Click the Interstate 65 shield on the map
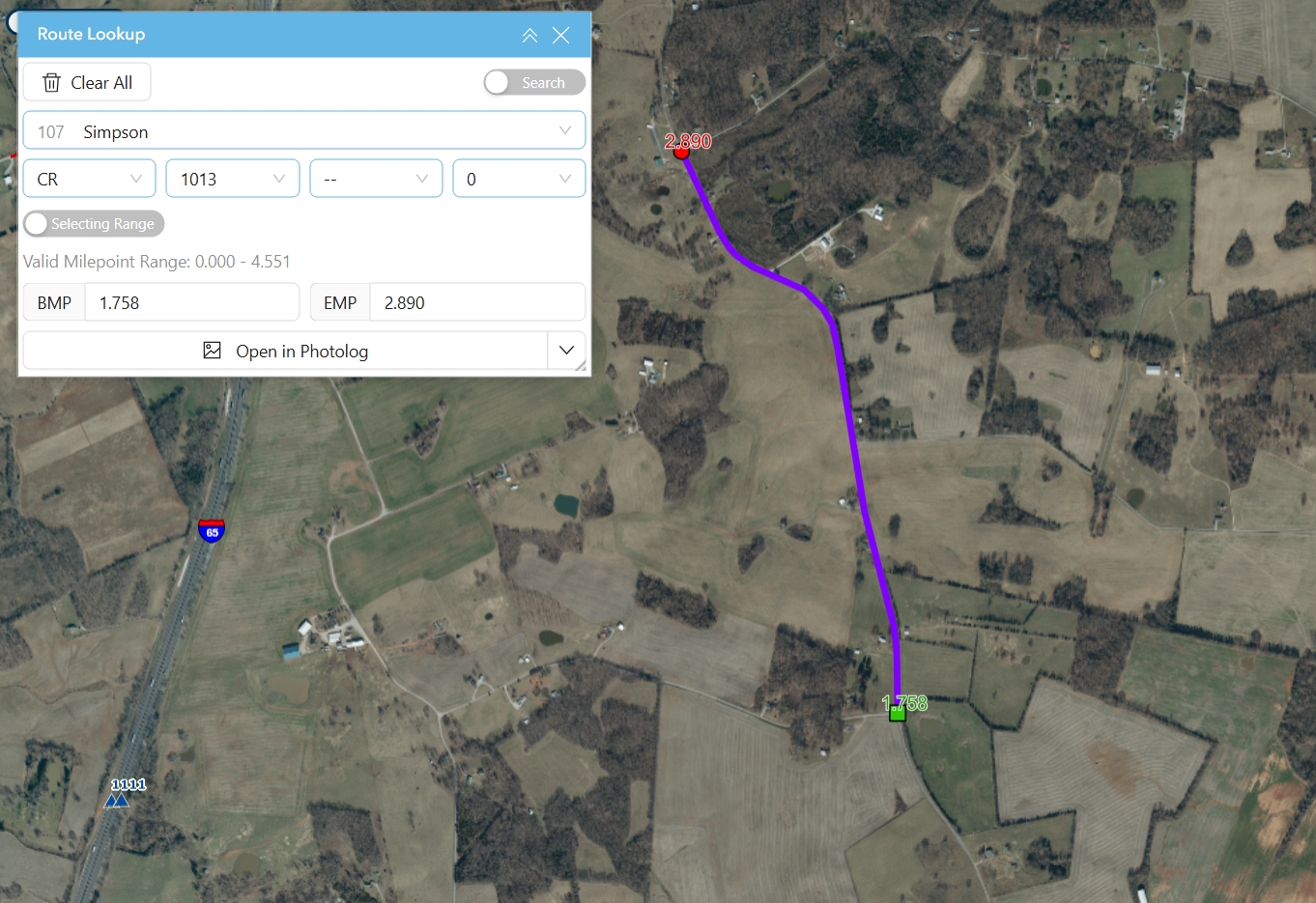The width and height of the screenshot is (1316, 903). 212,530
